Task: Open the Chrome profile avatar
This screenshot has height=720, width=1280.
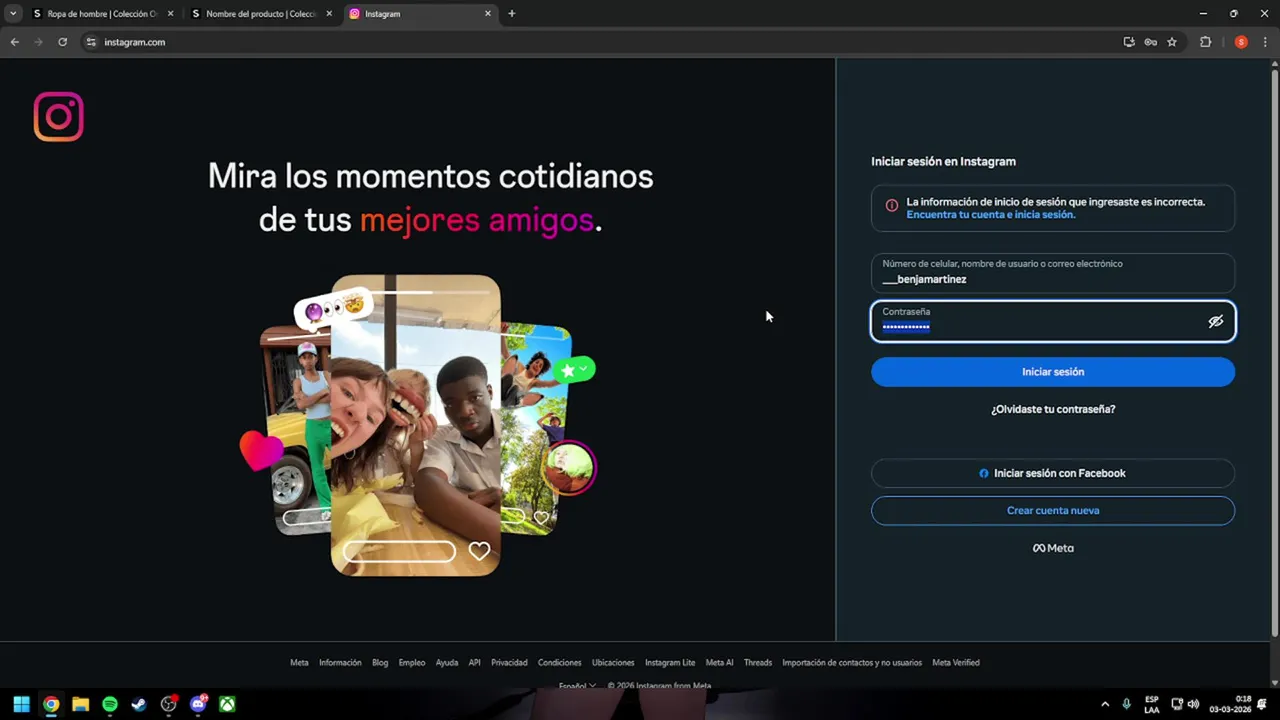Action: click(1241, 42)
